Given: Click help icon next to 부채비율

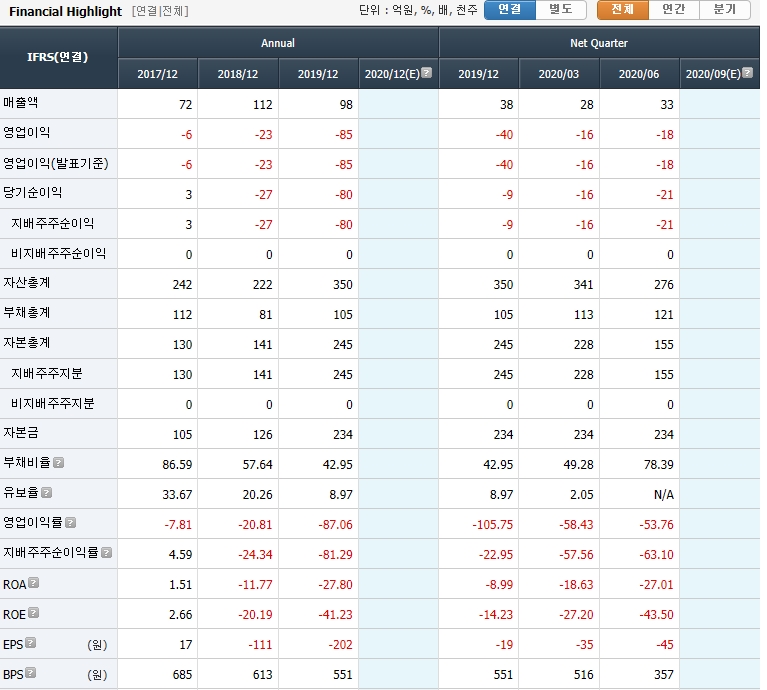Looking at the screenshot, I should pos(58,463).
